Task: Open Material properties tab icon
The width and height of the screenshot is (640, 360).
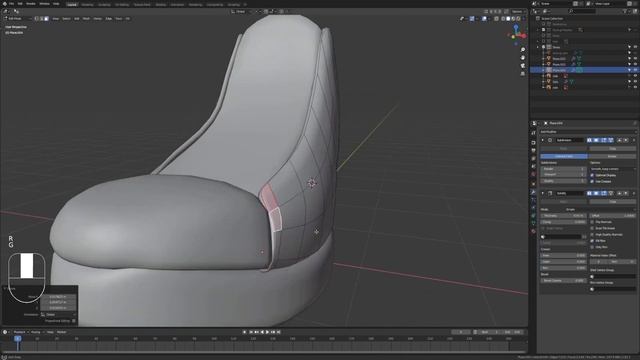Action: [x=533, y=231]
